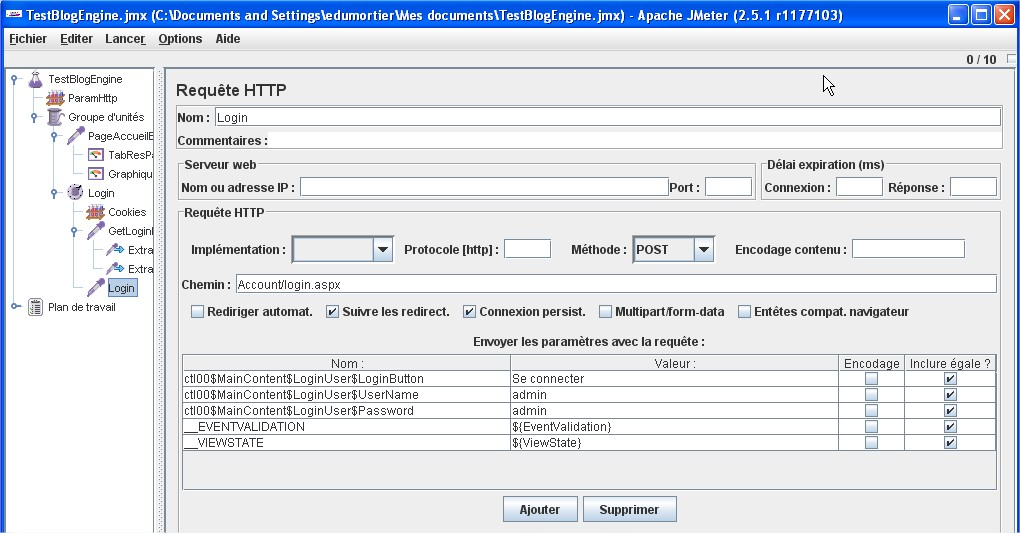Click the Chemin field with Account/login.aspx
1020x533 pixels.
tap(616, 284)
